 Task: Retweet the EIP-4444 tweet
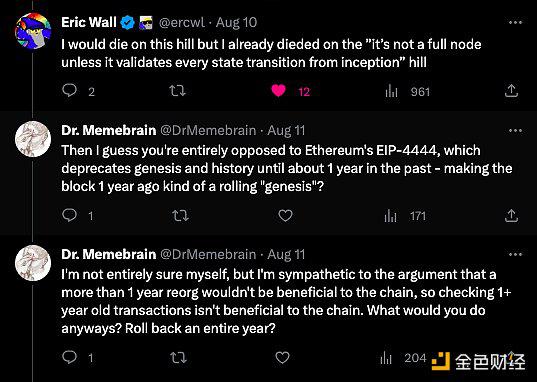point(180,215)
